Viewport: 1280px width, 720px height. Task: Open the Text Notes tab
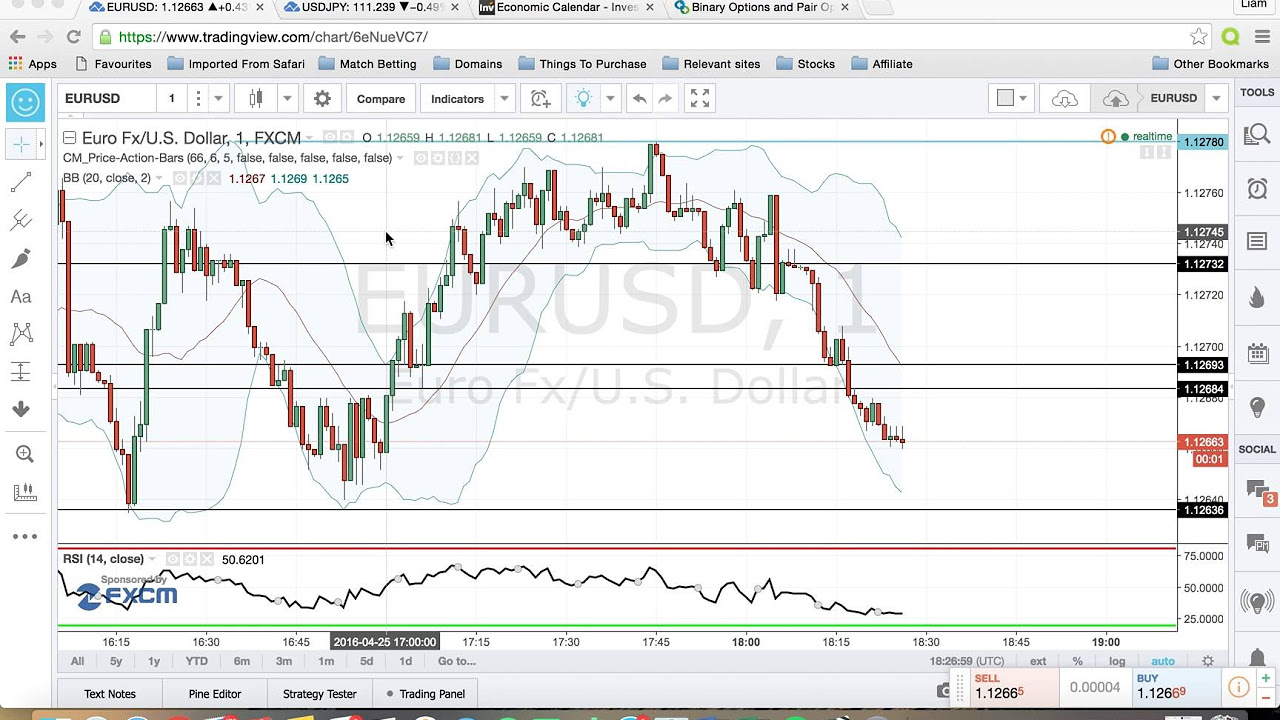pyautogui.click(x=110, y=694)
